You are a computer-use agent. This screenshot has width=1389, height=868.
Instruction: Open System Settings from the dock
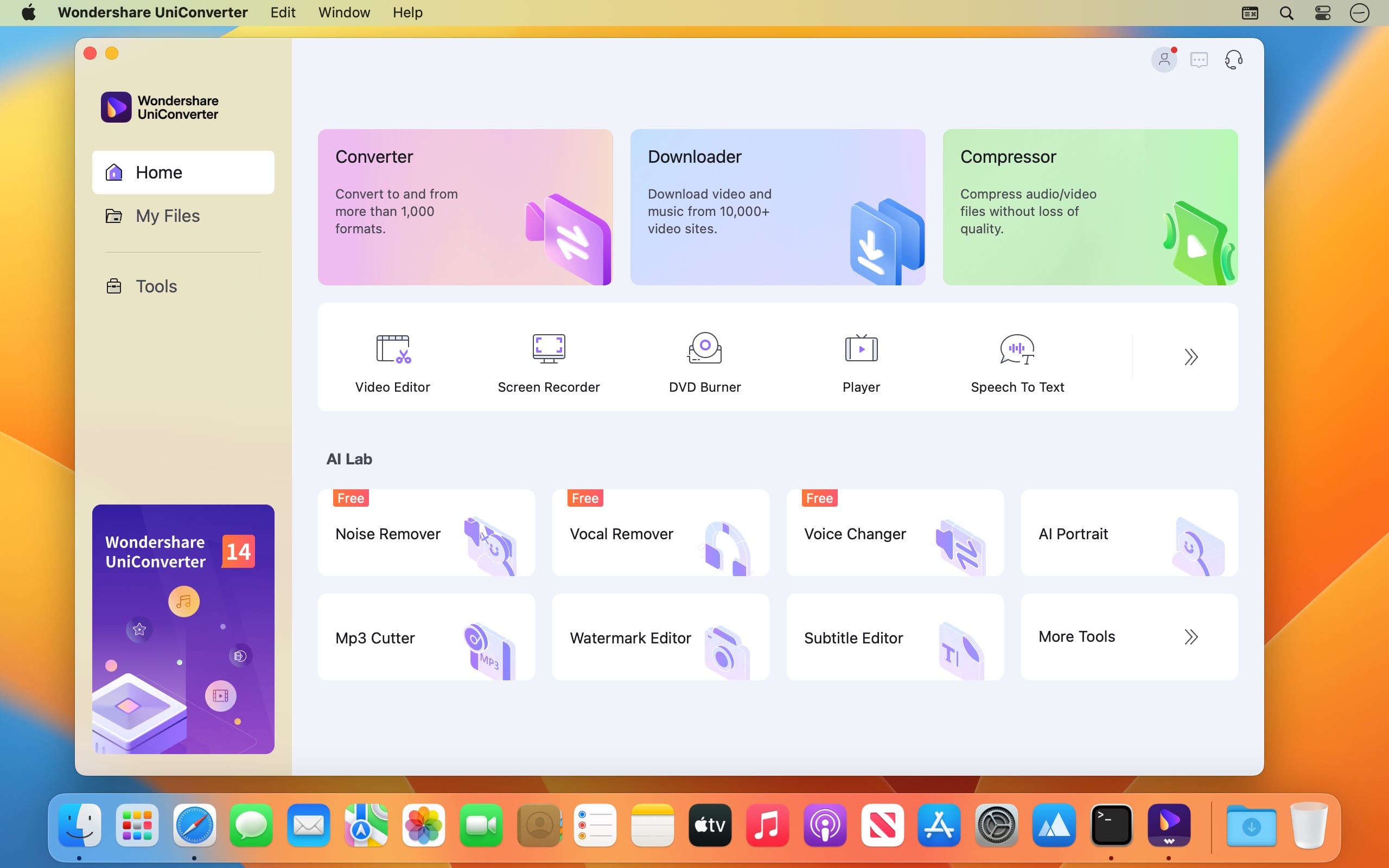[x=996, y=825]
